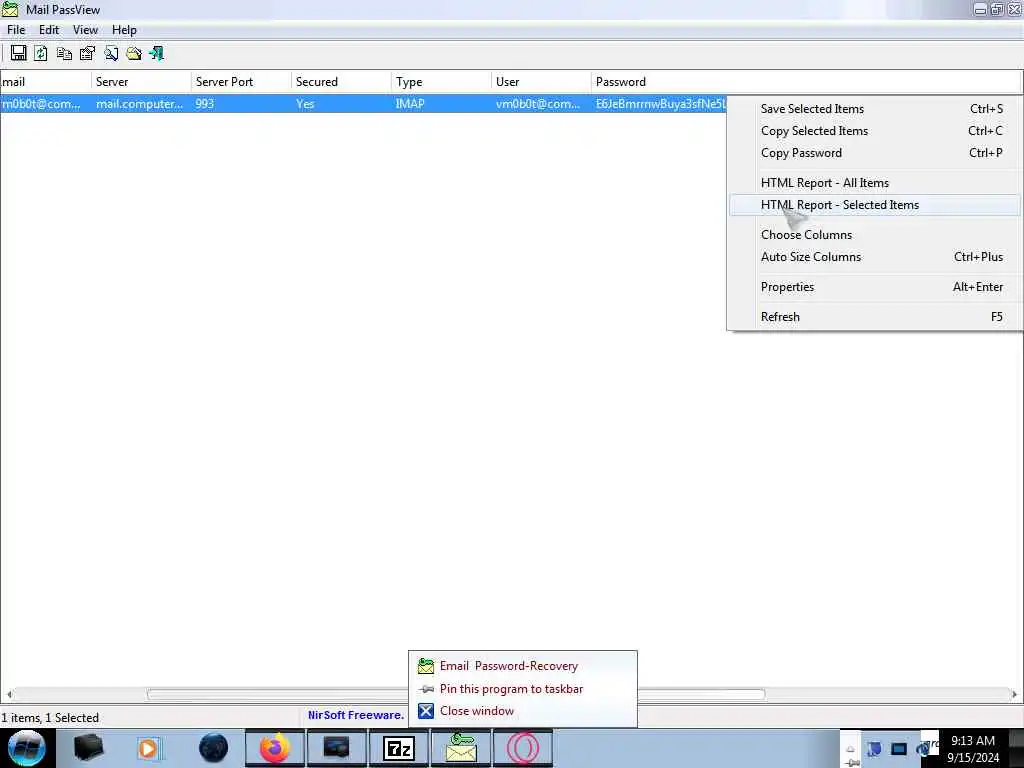Click the IMAP type cell
This screenshot has height=768, width=1024.
pos(410,104)
